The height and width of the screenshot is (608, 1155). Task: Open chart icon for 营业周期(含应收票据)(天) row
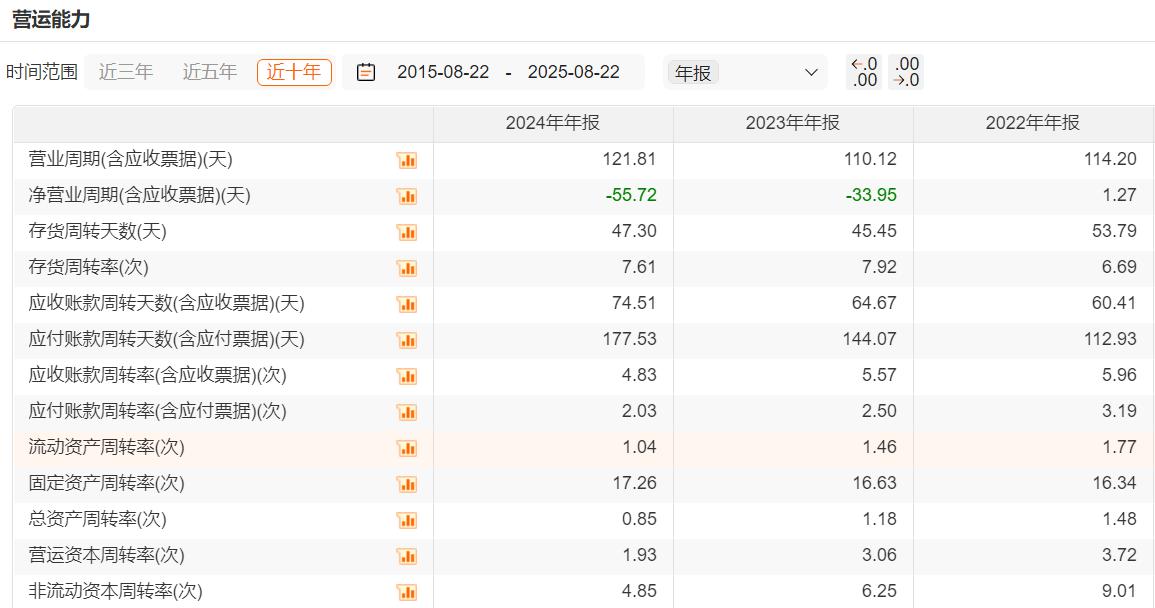point(407,160)
